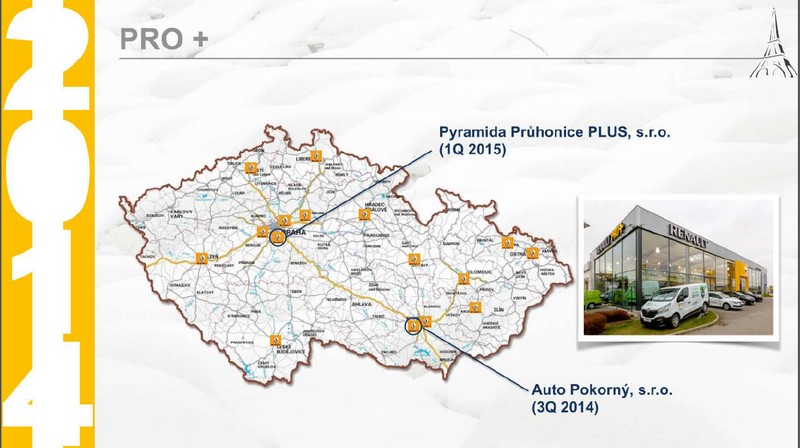Select the circled Renault marker at Praha

278,237
